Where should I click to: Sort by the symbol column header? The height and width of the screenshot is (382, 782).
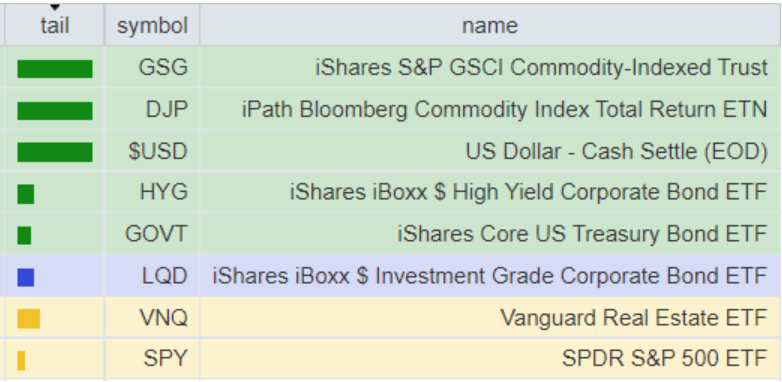coord(152,25)
